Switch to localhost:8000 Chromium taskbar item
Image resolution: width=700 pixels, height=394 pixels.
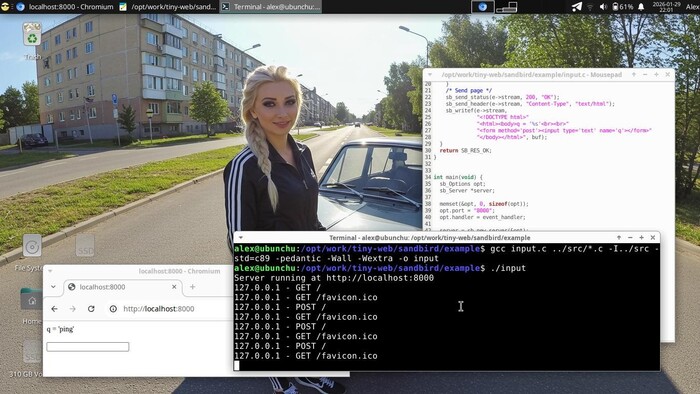tap(65, 7)
